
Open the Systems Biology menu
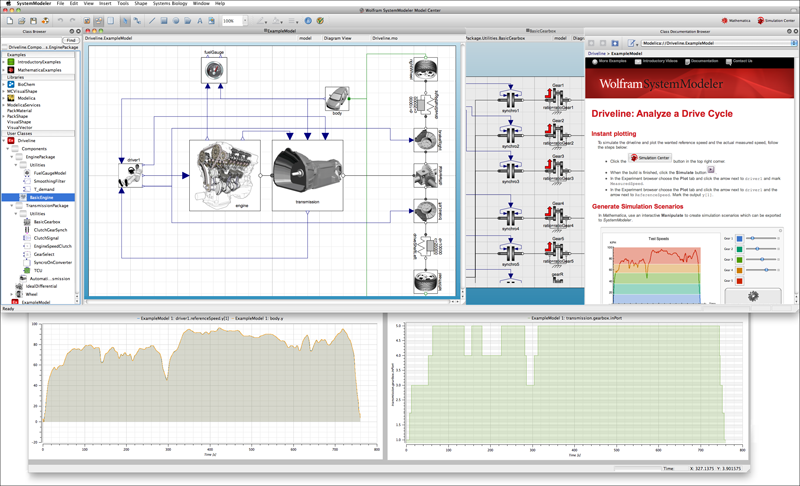pyautogui.click(x=172, y=4)
